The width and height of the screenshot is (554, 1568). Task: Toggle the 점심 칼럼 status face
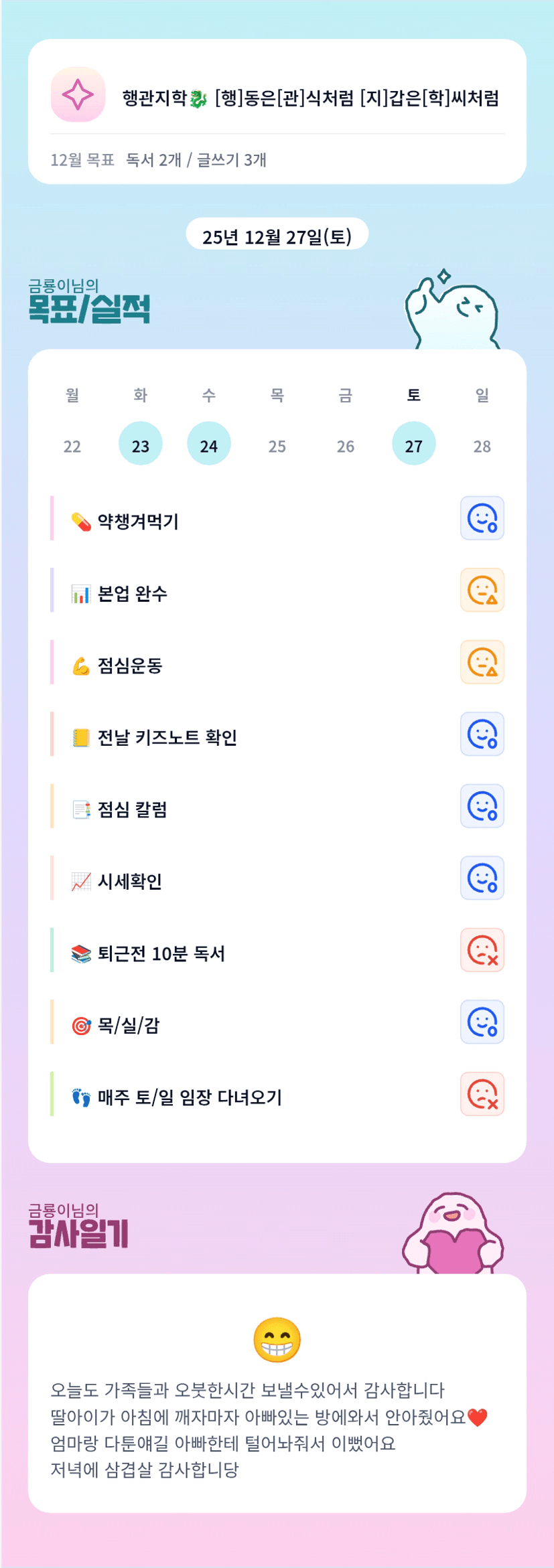click(x=482, y=806)
